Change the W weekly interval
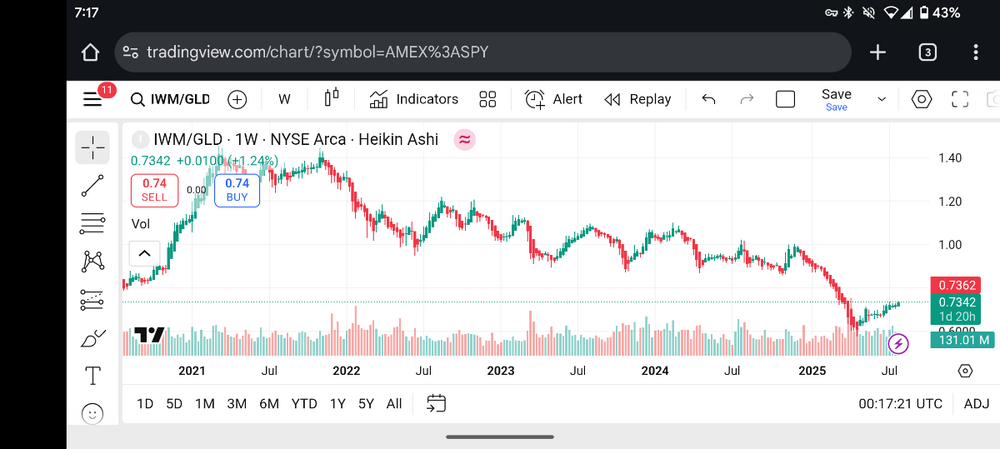 [284, 99]
